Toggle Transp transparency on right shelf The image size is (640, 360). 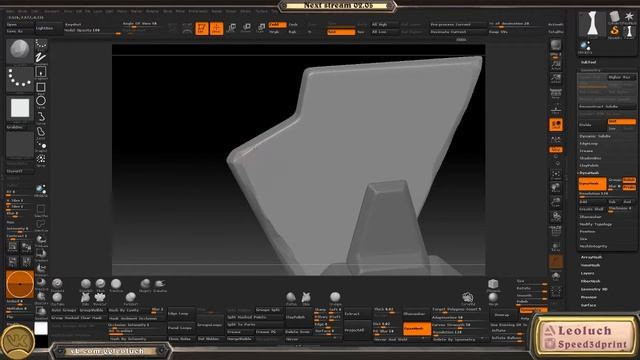point(556,246)
